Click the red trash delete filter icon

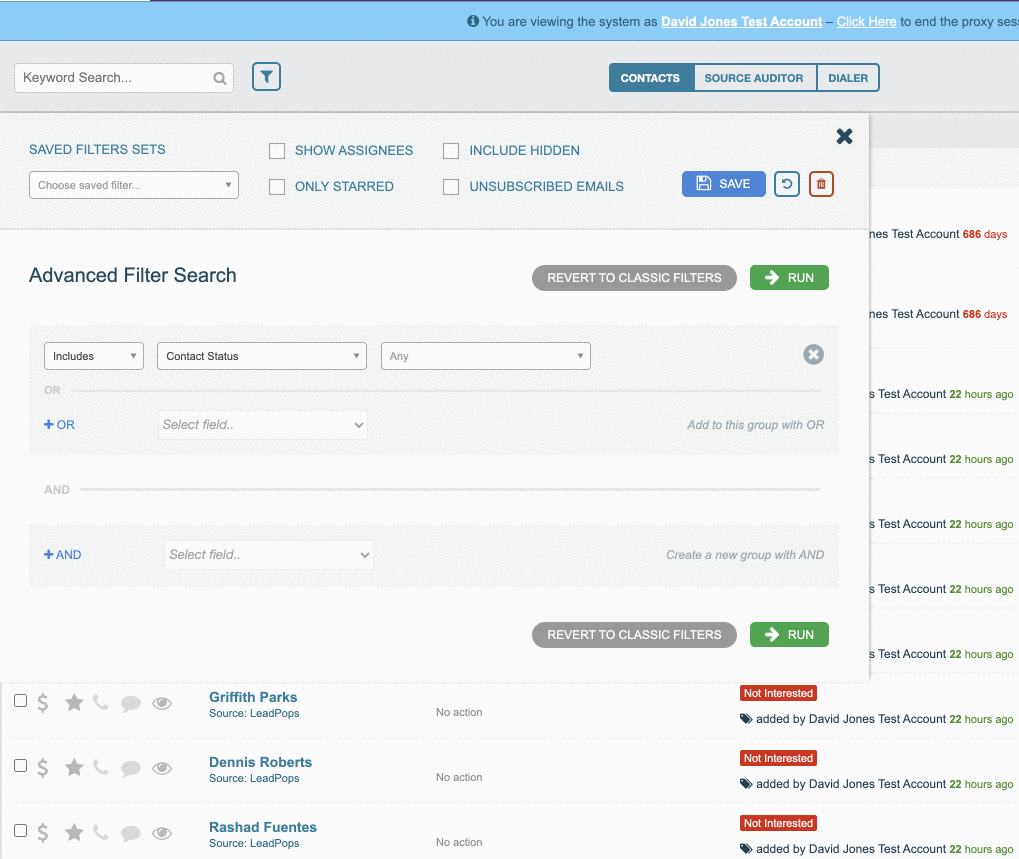point(821,184)
